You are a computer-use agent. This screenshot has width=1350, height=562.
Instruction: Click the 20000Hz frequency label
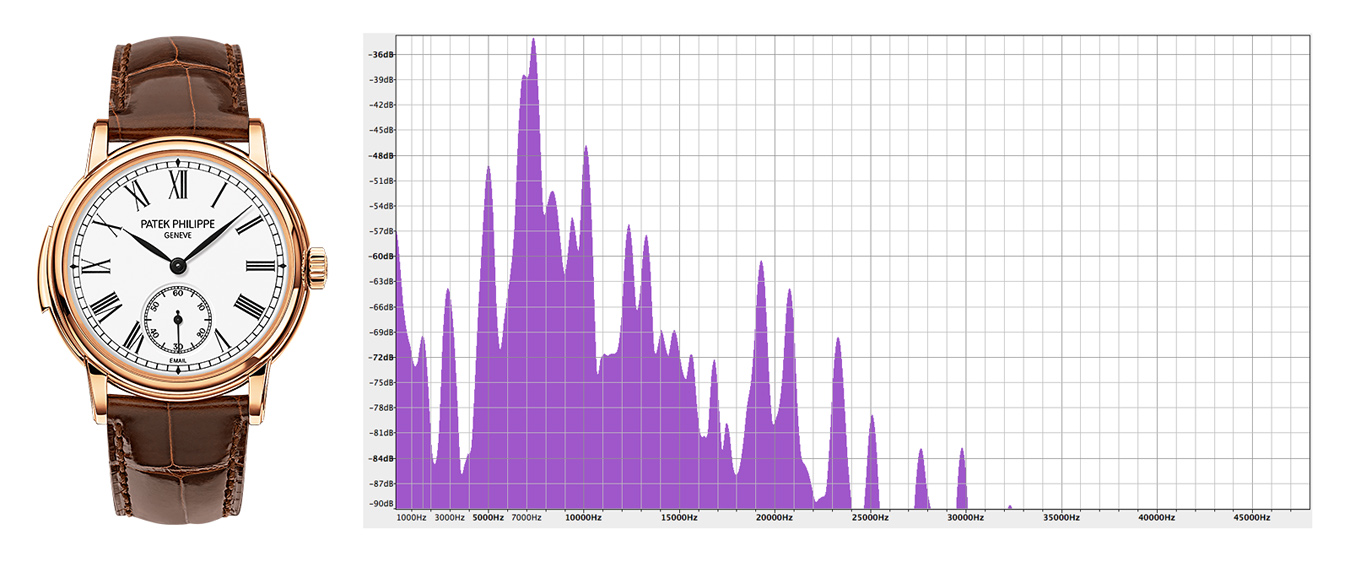(x=775, y=518)
